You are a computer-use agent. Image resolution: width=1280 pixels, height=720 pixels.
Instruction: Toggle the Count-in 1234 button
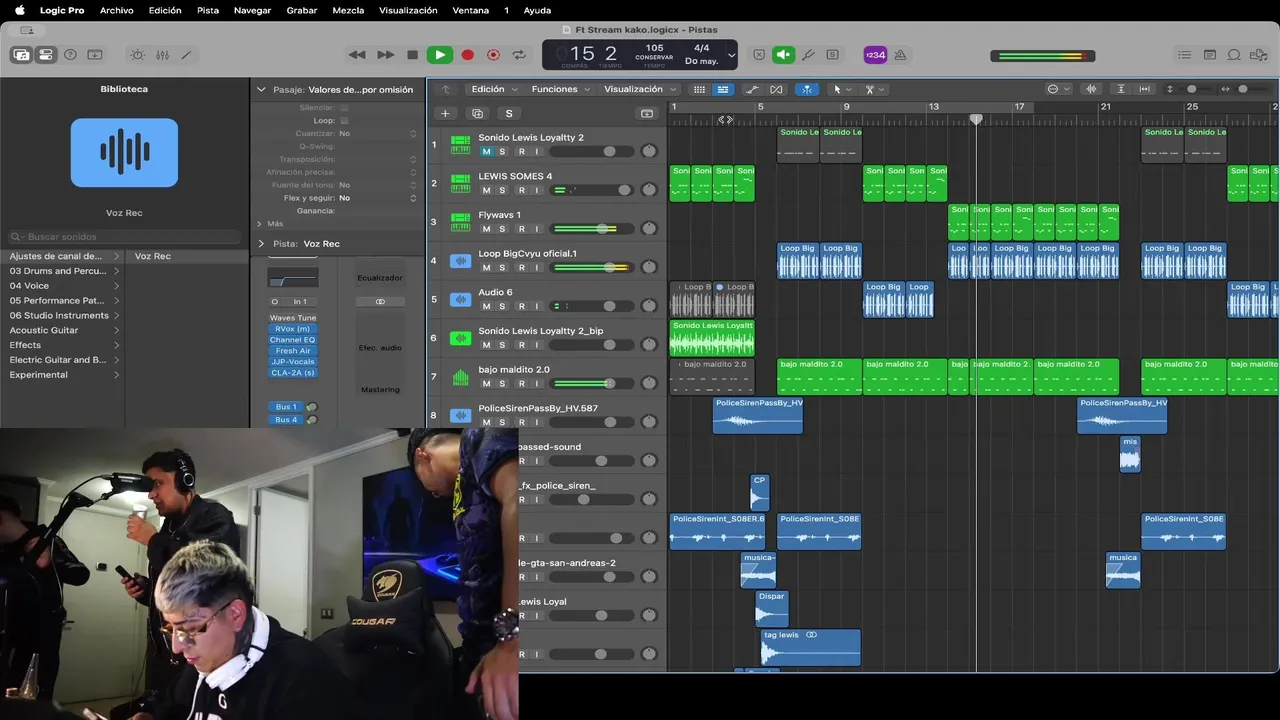coord(875,55)
